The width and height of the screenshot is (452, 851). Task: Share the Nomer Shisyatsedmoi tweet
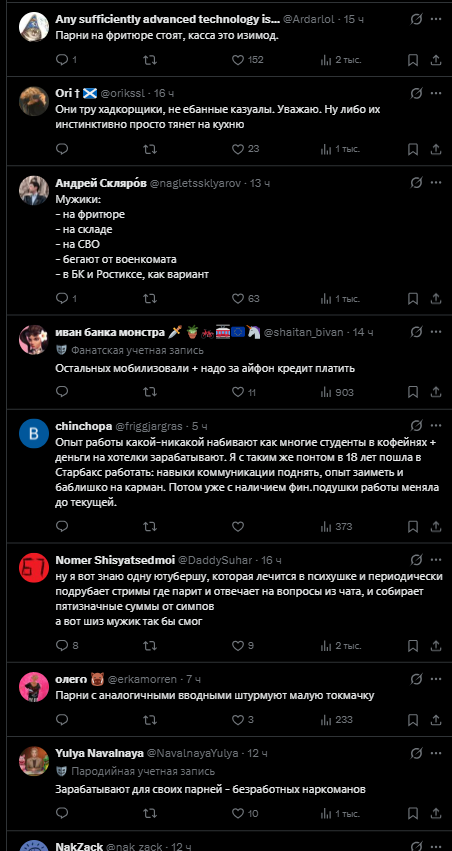[x=436, y=646]
